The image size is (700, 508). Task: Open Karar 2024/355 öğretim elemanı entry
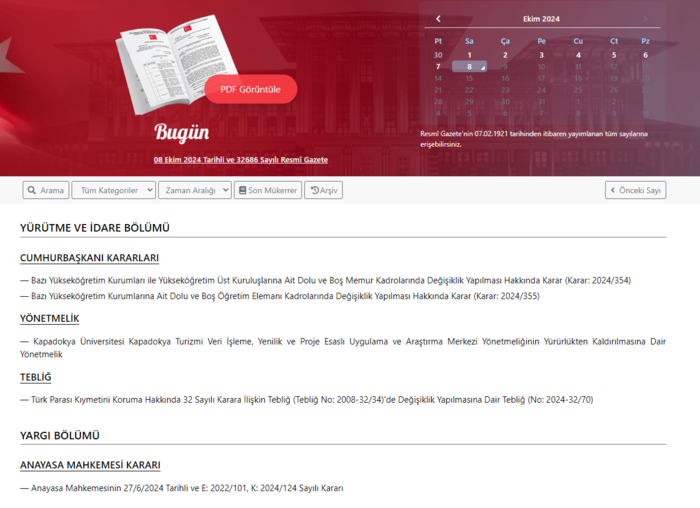click(x=280, y=296)
